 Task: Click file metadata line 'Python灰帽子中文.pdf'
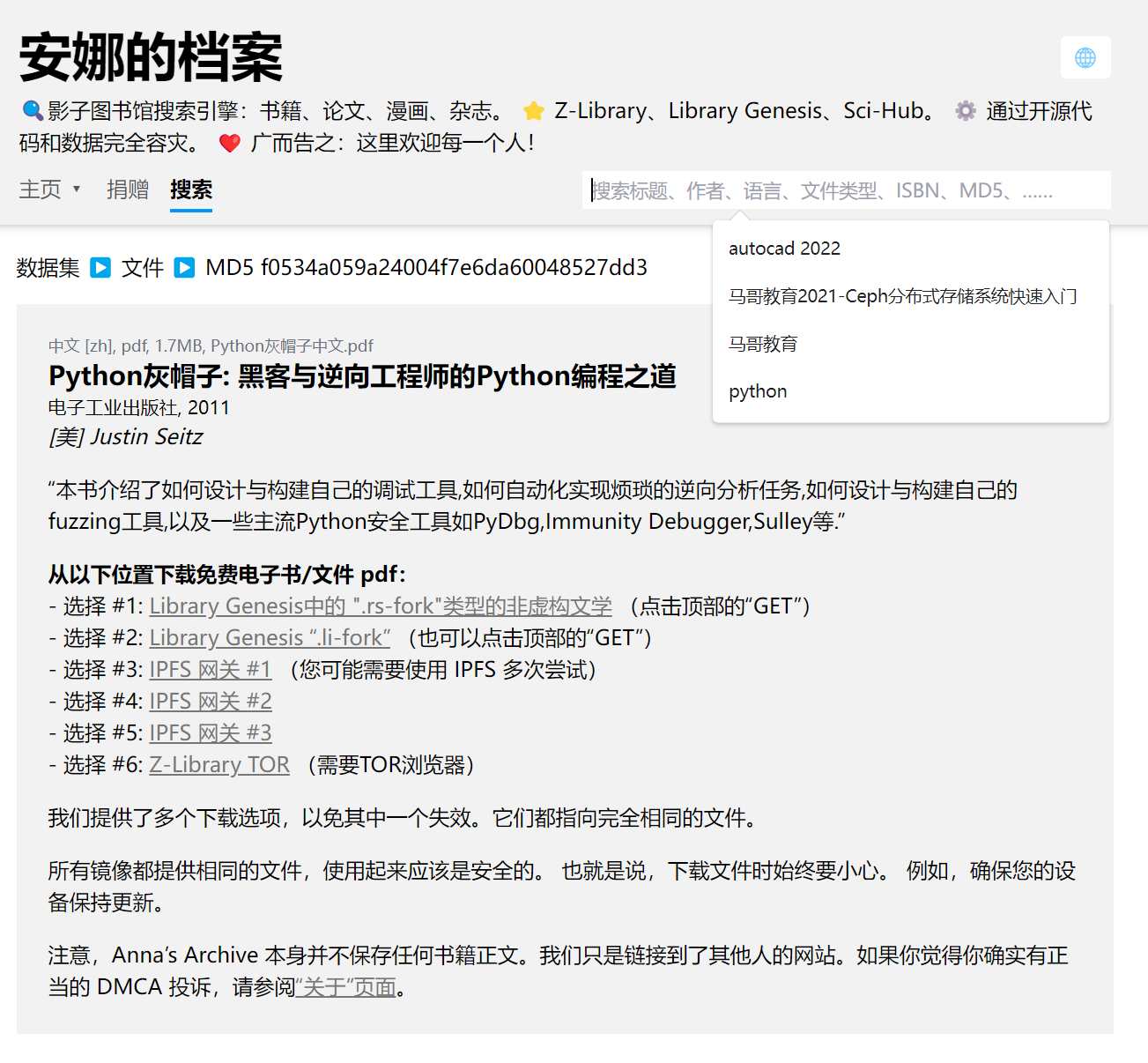pos(211,346)
